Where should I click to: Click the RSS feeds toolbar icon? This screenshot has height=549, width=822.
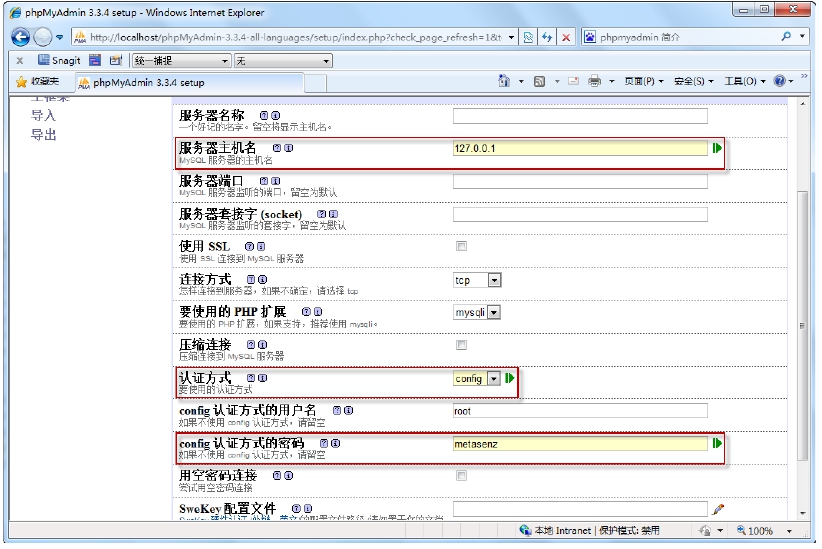click(539, 81)
